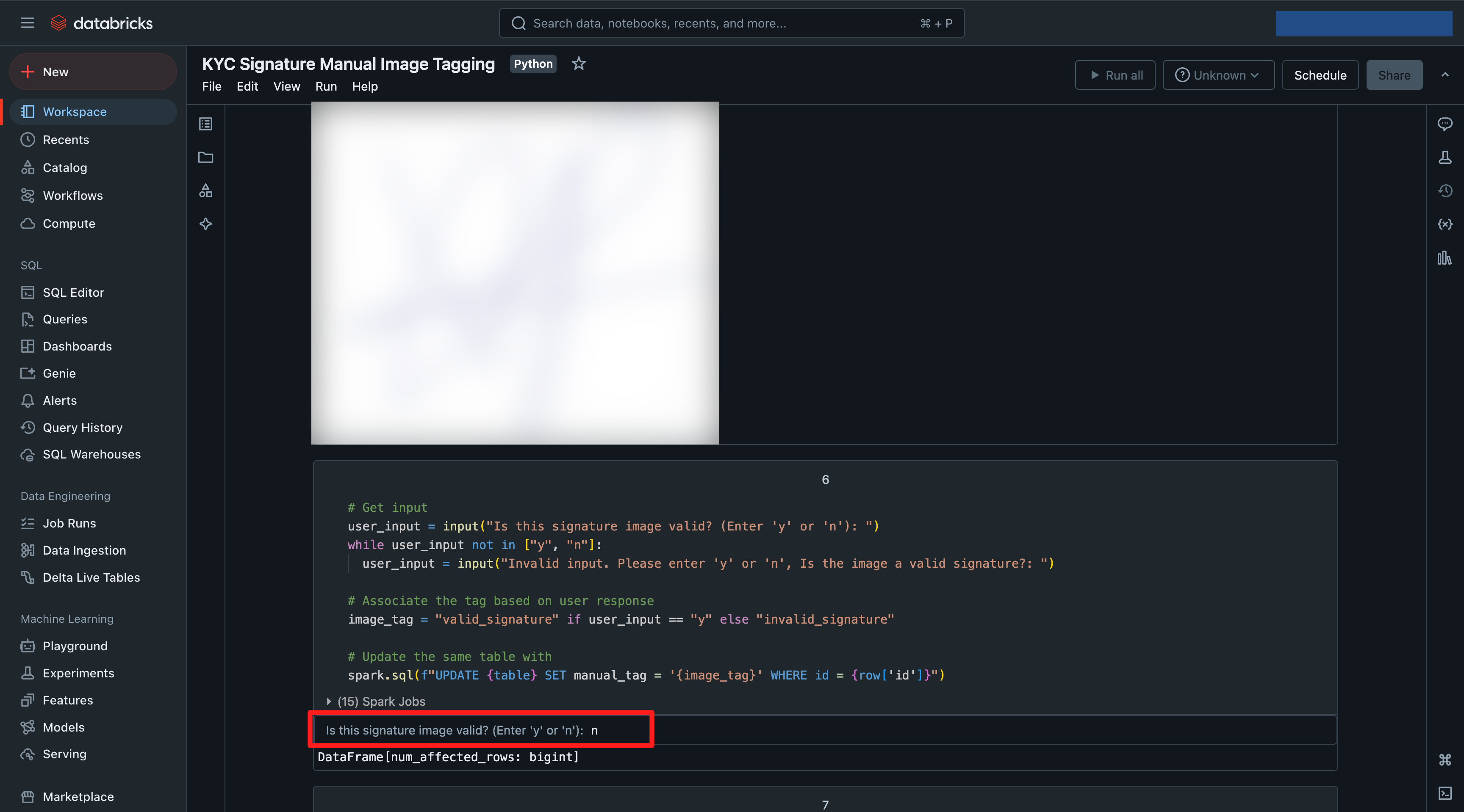Open the notebook version history panel

(x=1445, y=191)
